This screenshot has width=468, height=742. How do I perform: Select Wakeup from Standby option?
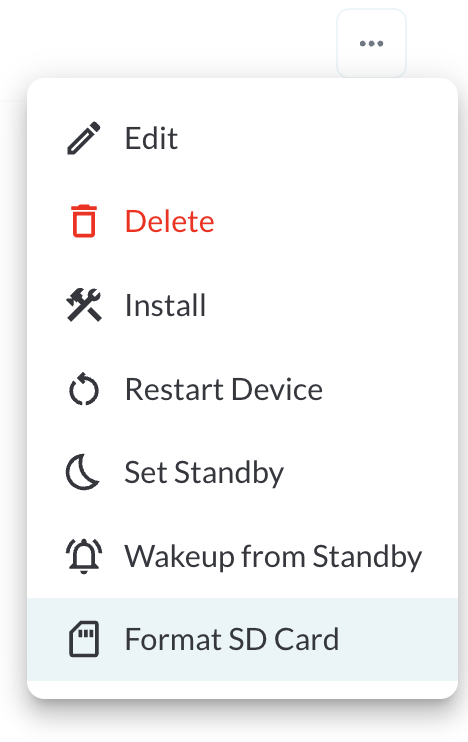click(x=242, y=556)
